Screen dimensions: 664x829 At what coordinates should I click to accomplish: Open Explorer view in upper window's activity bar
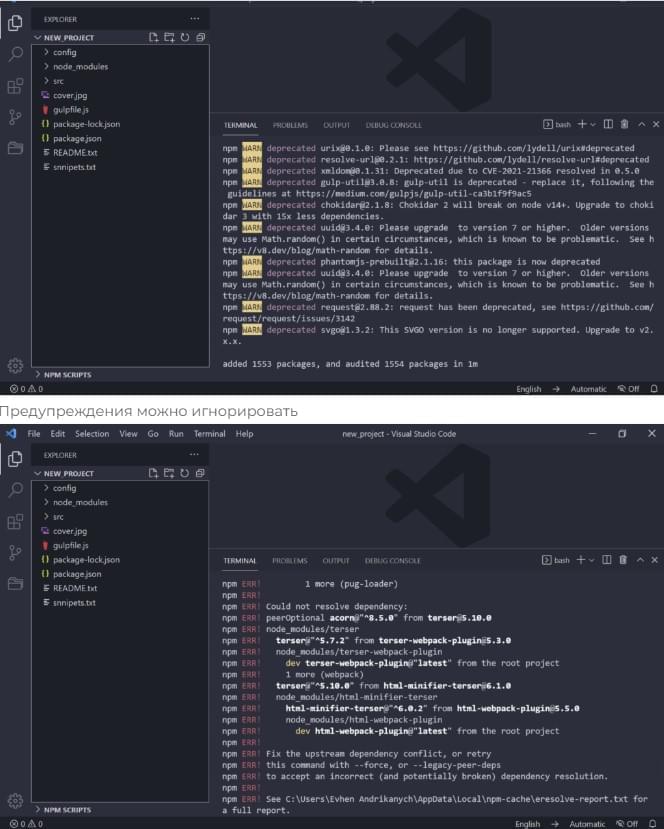15,23
